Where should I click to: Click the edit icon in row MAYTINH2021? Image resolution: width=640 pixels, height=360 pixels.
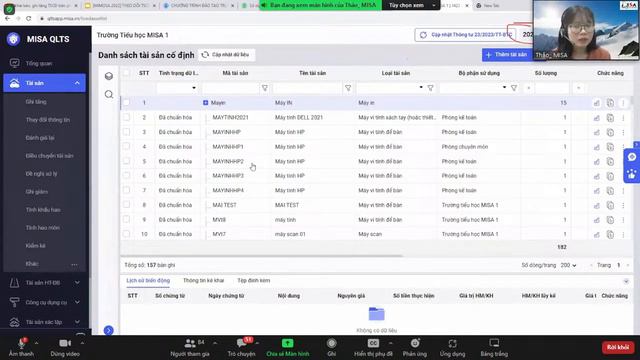(597, 118)
